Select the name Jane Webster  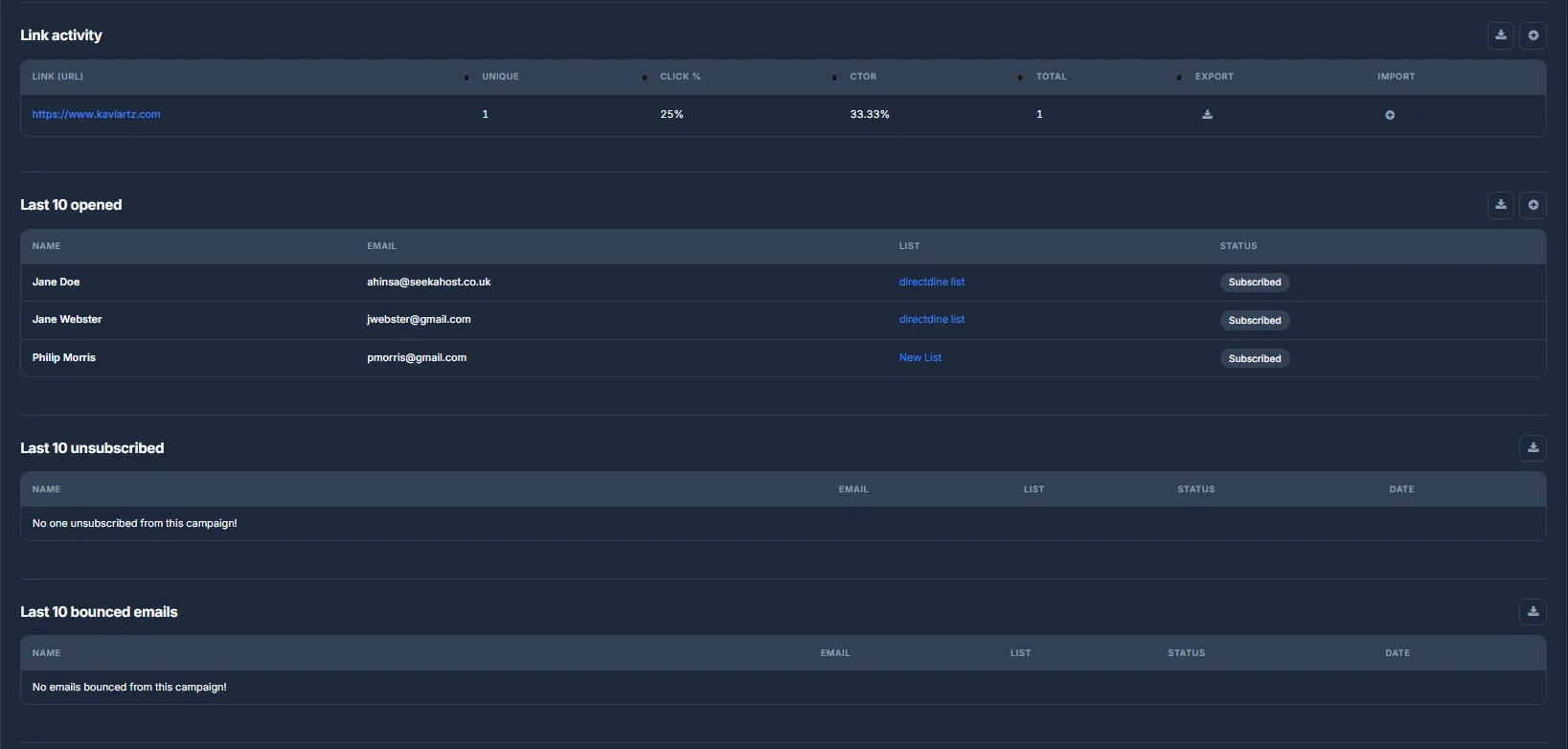[x=67, y=320]
